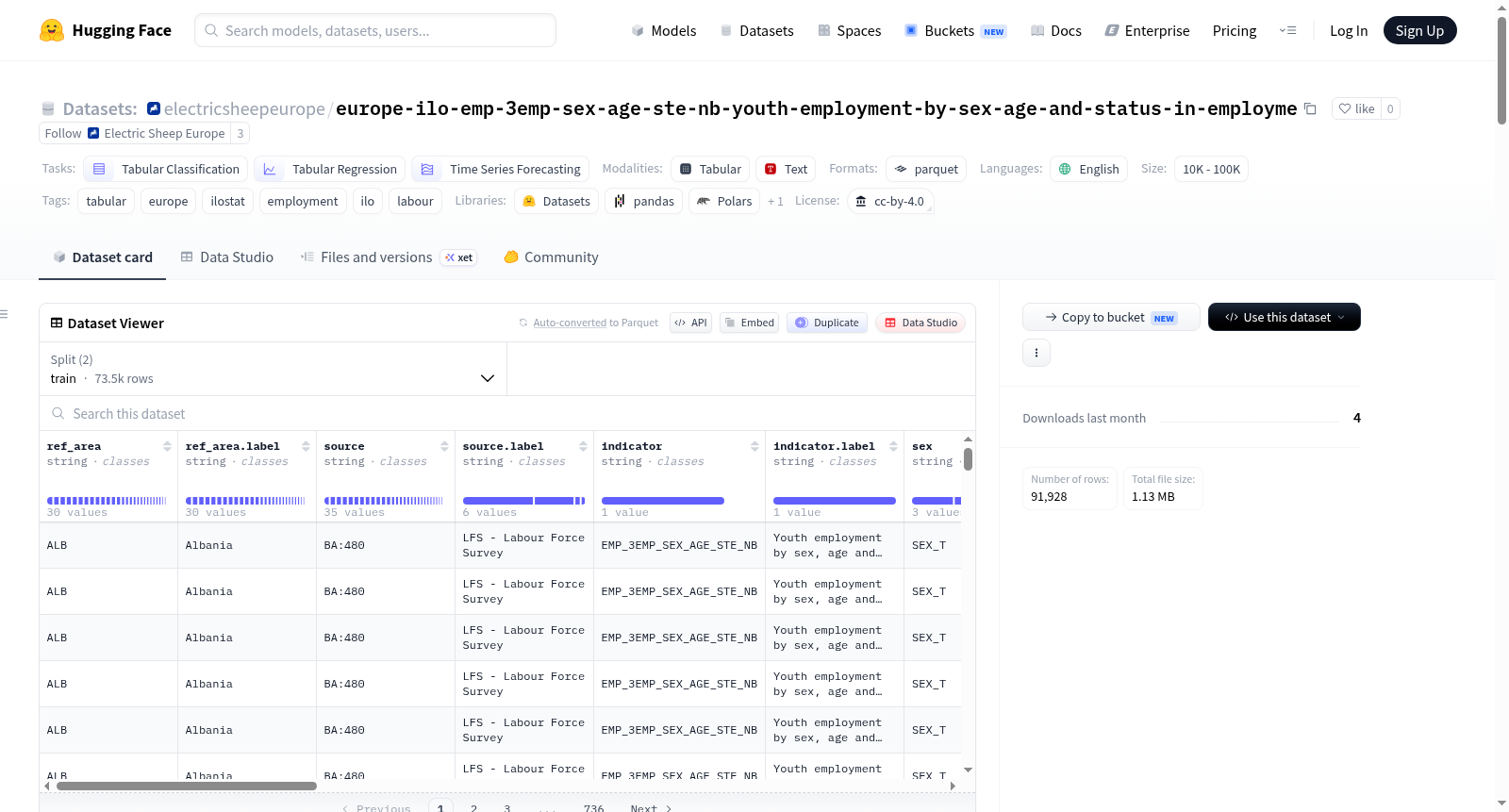The width and height of the screenshot is (1509, 812).
Task: Expand the extra navigation menu icon
Action: click(1287, 30)
